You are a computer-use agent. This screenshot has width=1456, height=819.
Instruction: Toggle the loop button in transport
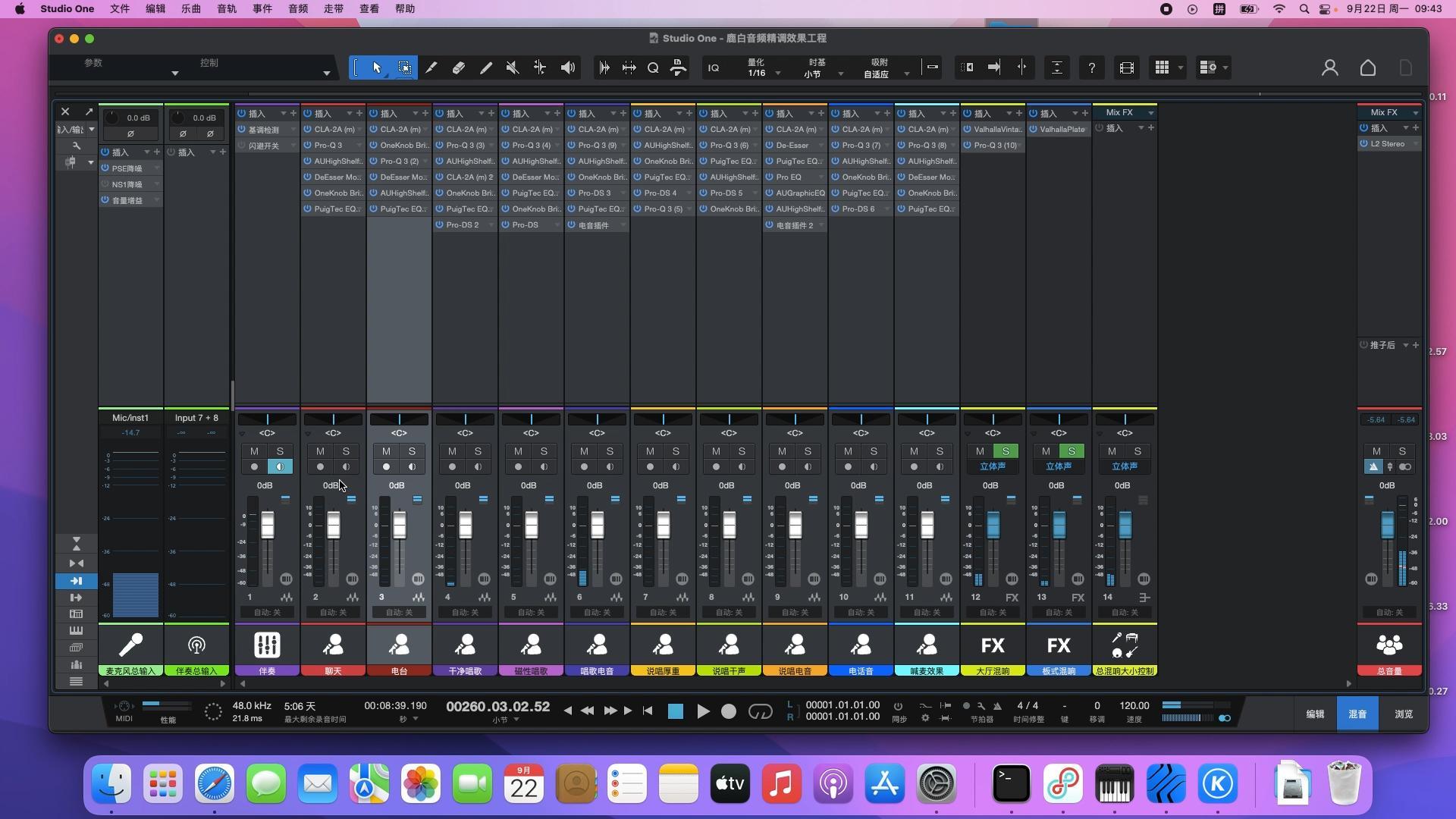[x=760, y=711]
